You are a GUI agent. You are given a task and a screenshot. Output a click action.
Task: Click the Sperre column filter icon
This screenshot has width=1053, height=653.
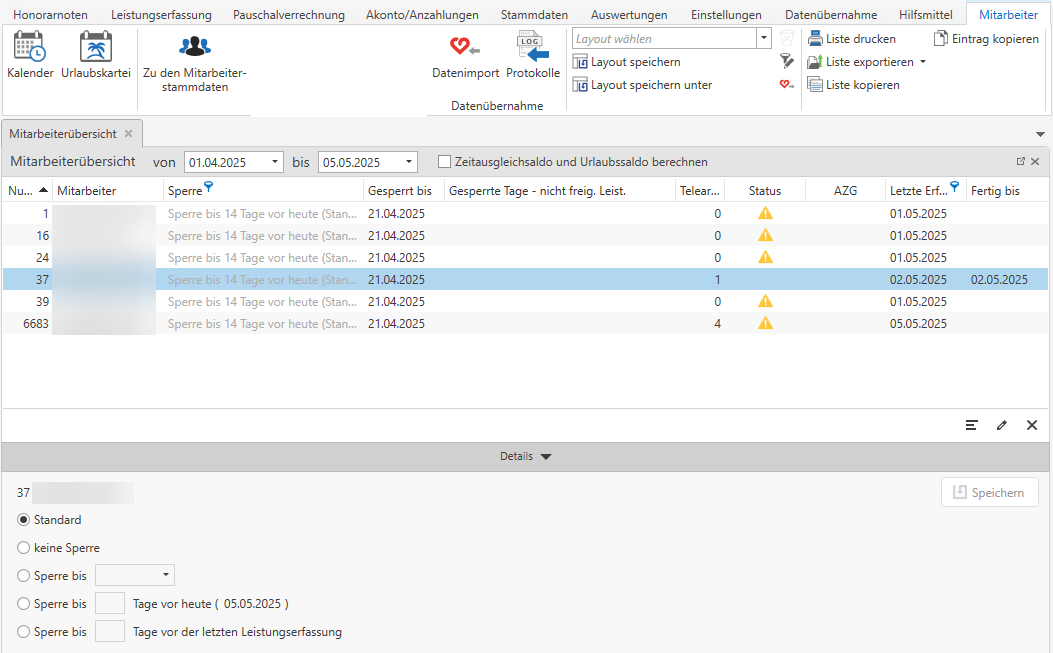pos(208,186)
